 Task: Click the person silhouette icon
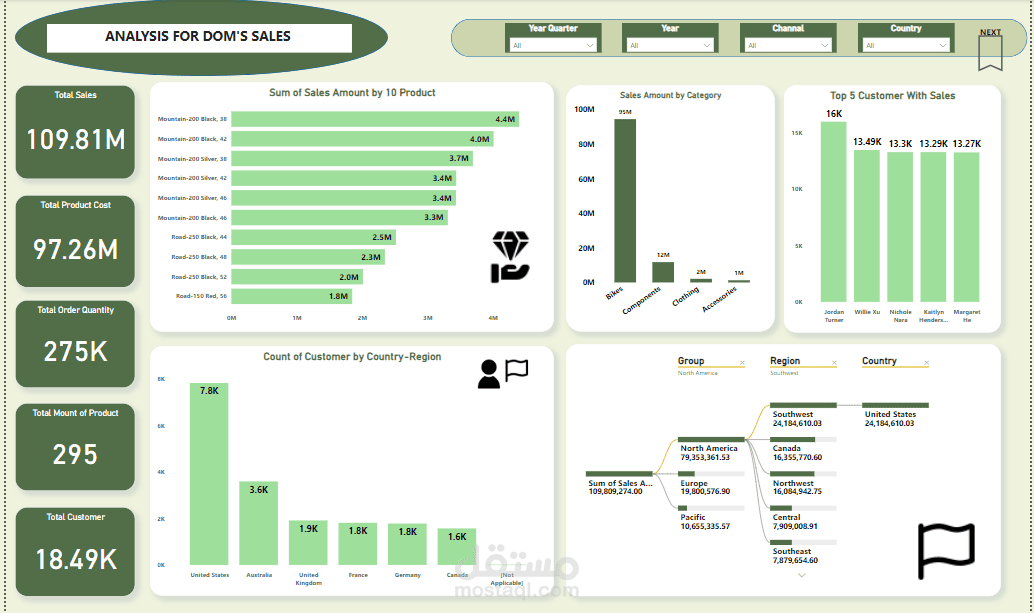coord(489,374)
